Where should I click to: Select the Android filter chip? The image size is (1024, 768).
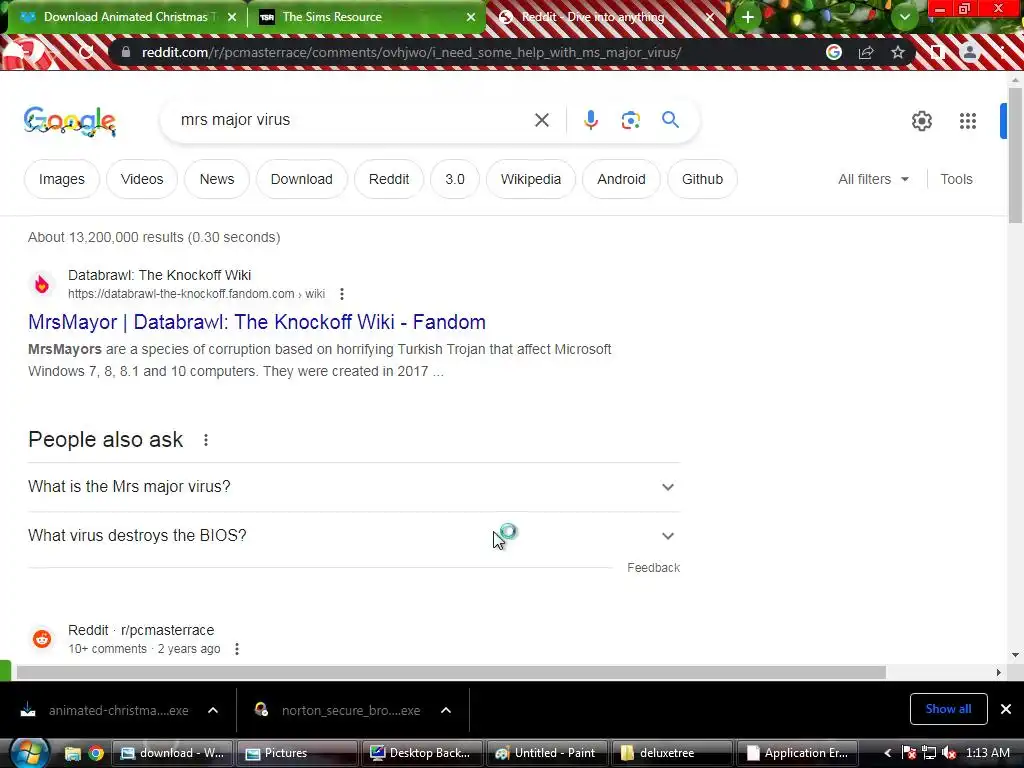tap(621, 179)
